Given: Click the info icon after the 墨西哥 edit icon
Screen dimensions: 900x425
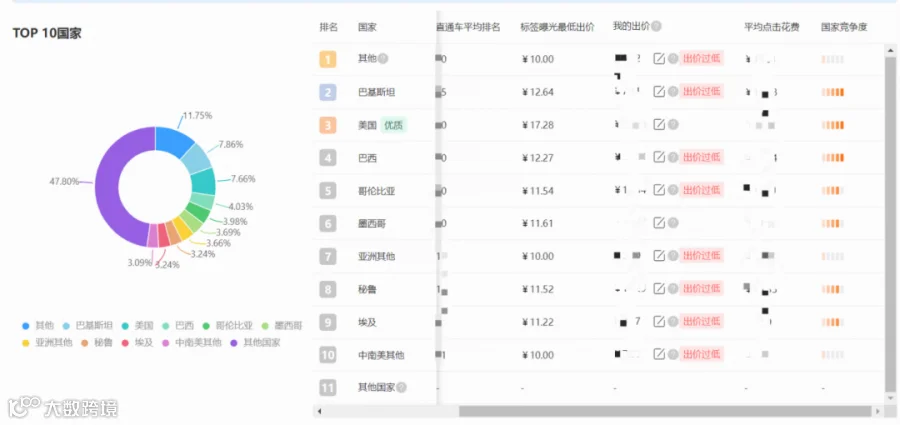Looking at the screenshot, I should pos(673,223).
